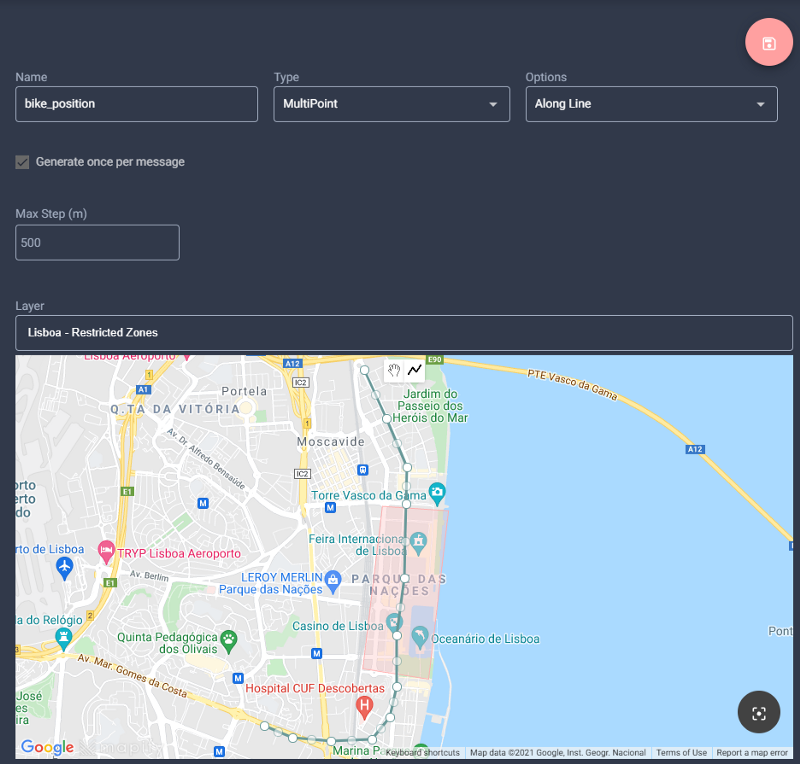Click the Google logo on the map
800x764 pixels.
click(47, 747)
